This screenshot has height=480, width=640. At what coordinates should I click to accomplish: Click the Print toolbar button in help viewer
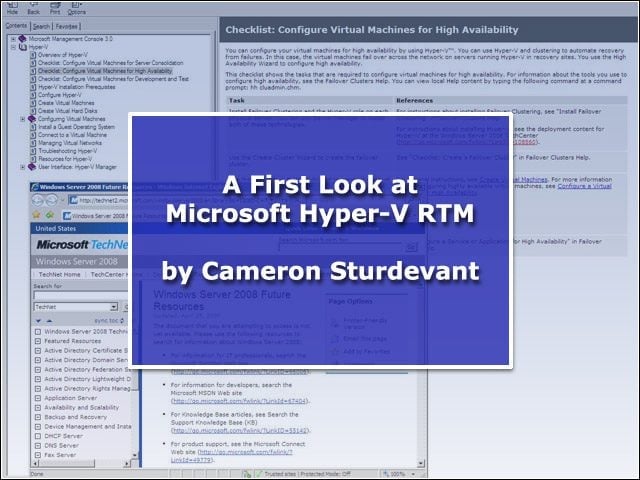[x=55, y=8]
